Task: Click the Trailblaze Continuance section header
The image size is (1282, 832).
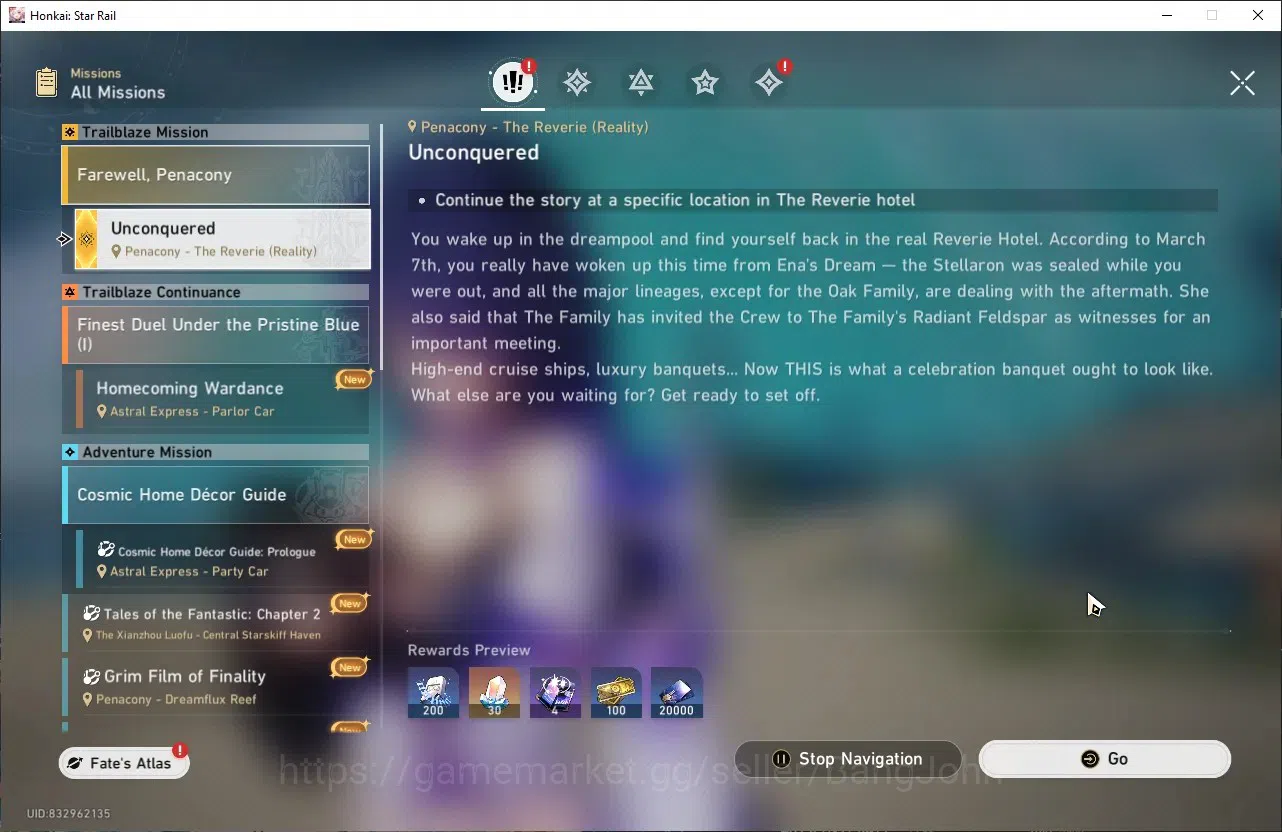Action: point(216,292)
